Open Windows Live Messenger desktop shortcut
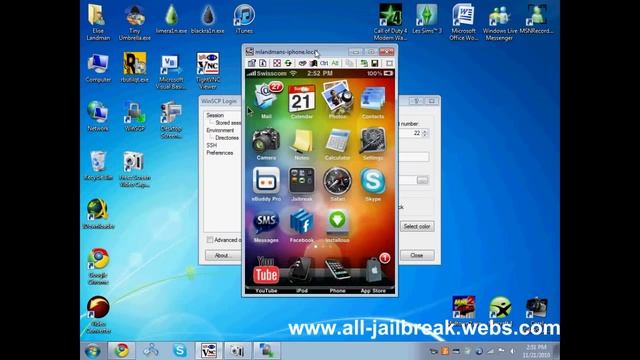The height and width of the screenshot is (360, 640). pyautogui.click(x=500, y=22)
